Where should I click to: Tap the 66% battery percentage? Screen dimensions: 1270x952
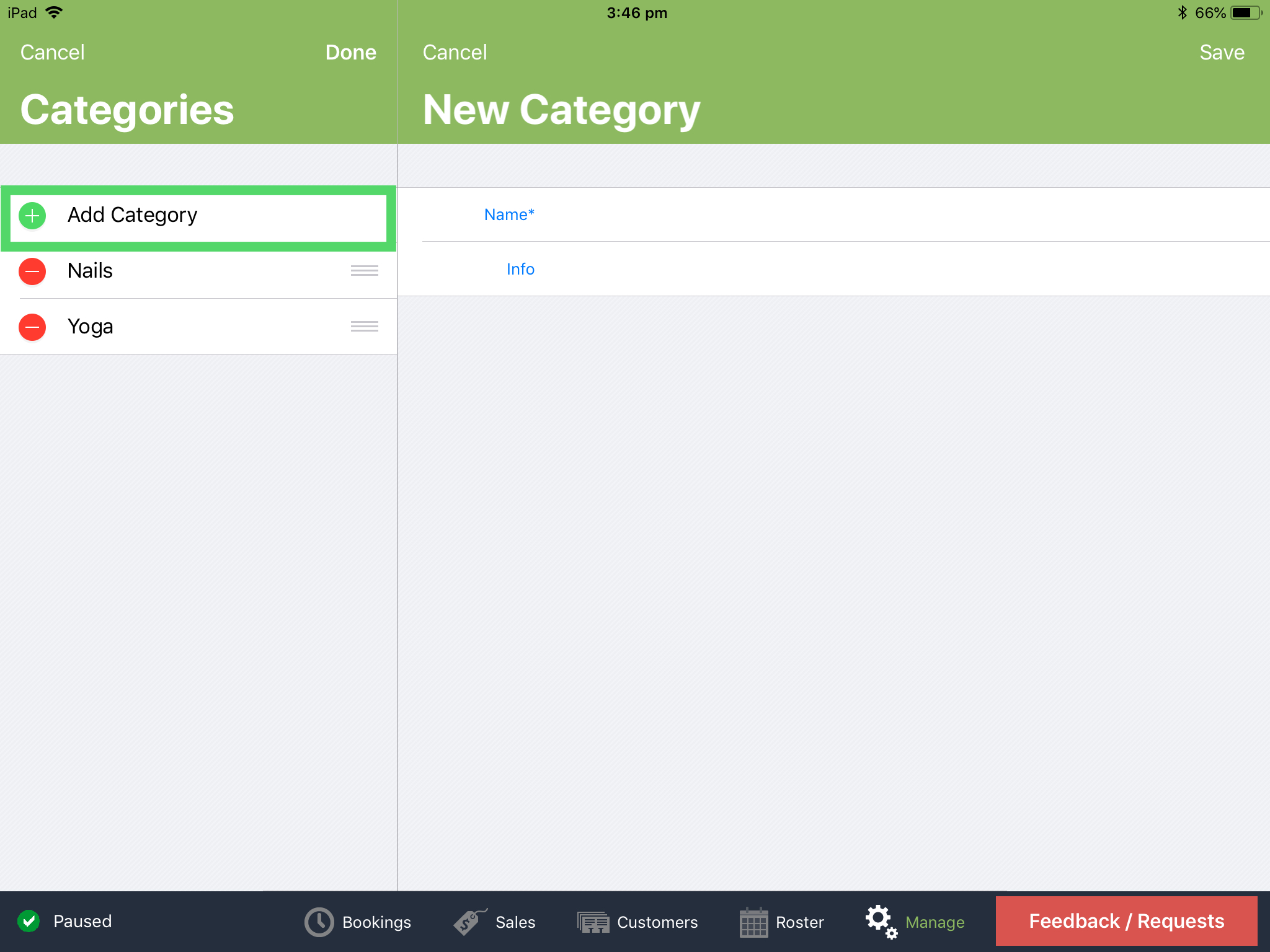click(1210, 12)
